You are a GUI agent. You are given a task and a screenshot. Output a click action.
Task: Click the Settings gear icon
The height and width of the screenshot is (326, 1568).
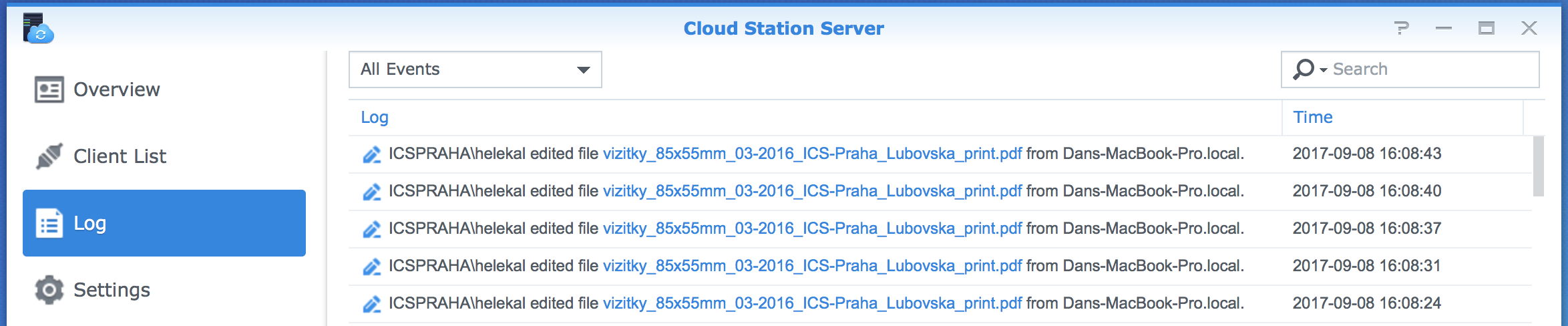(49, 290)
